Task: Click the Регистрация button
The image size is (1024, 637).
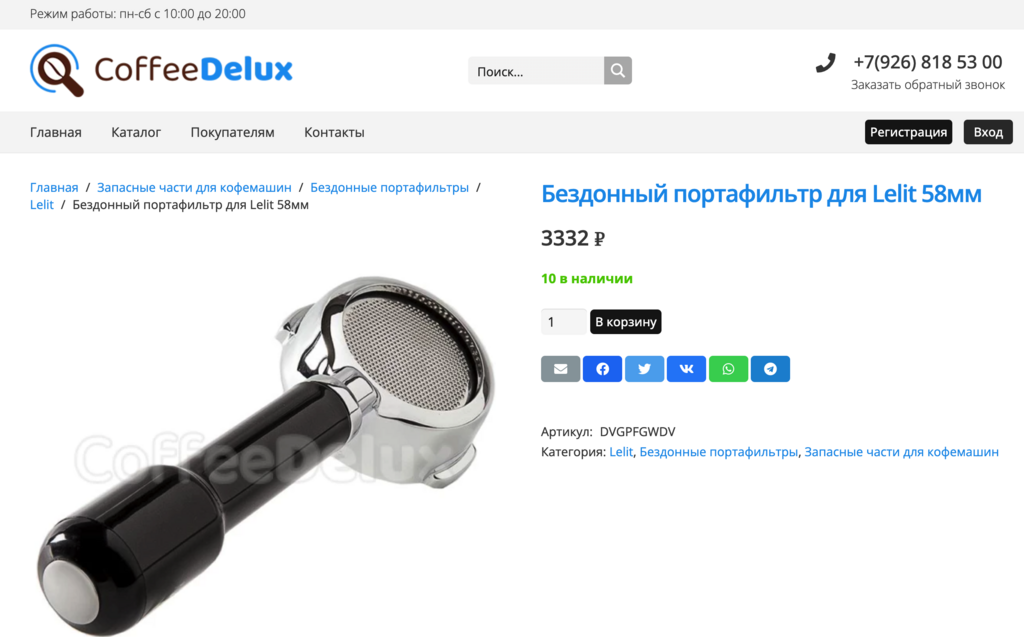Action: click(x=908, y=132)
